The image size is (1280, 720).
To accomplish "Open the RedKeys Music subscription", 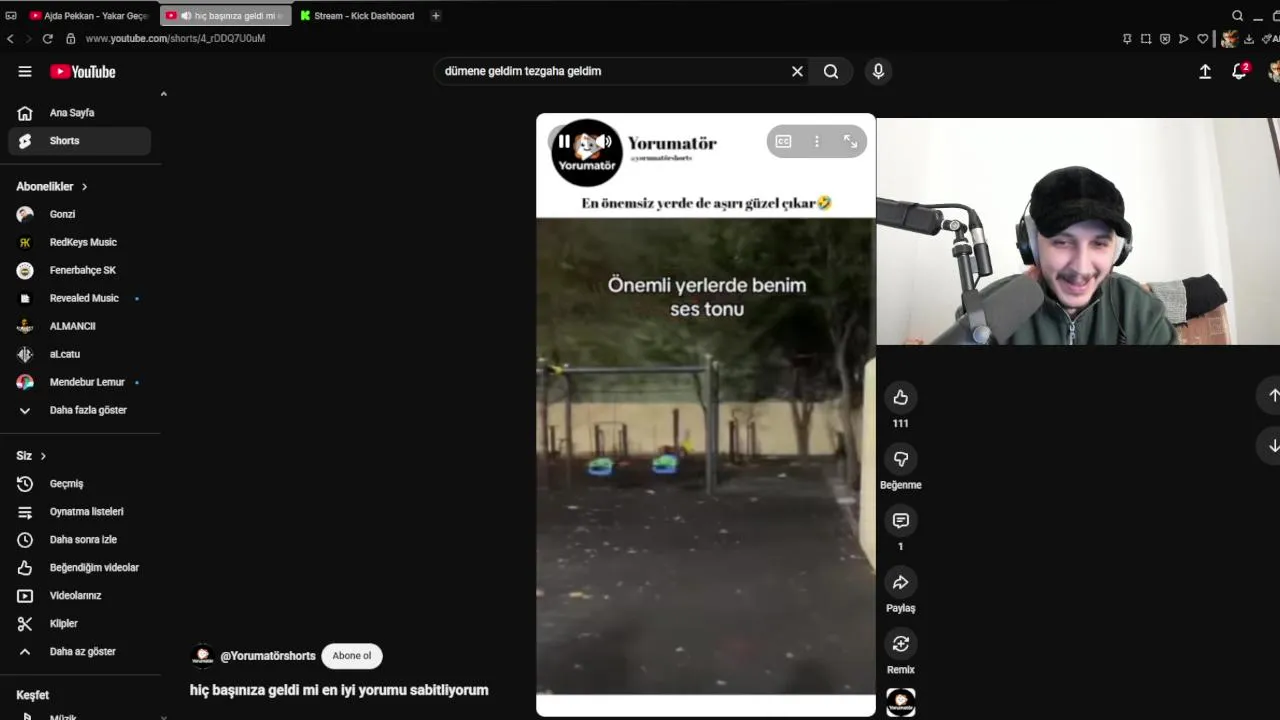I will (80, 242).
